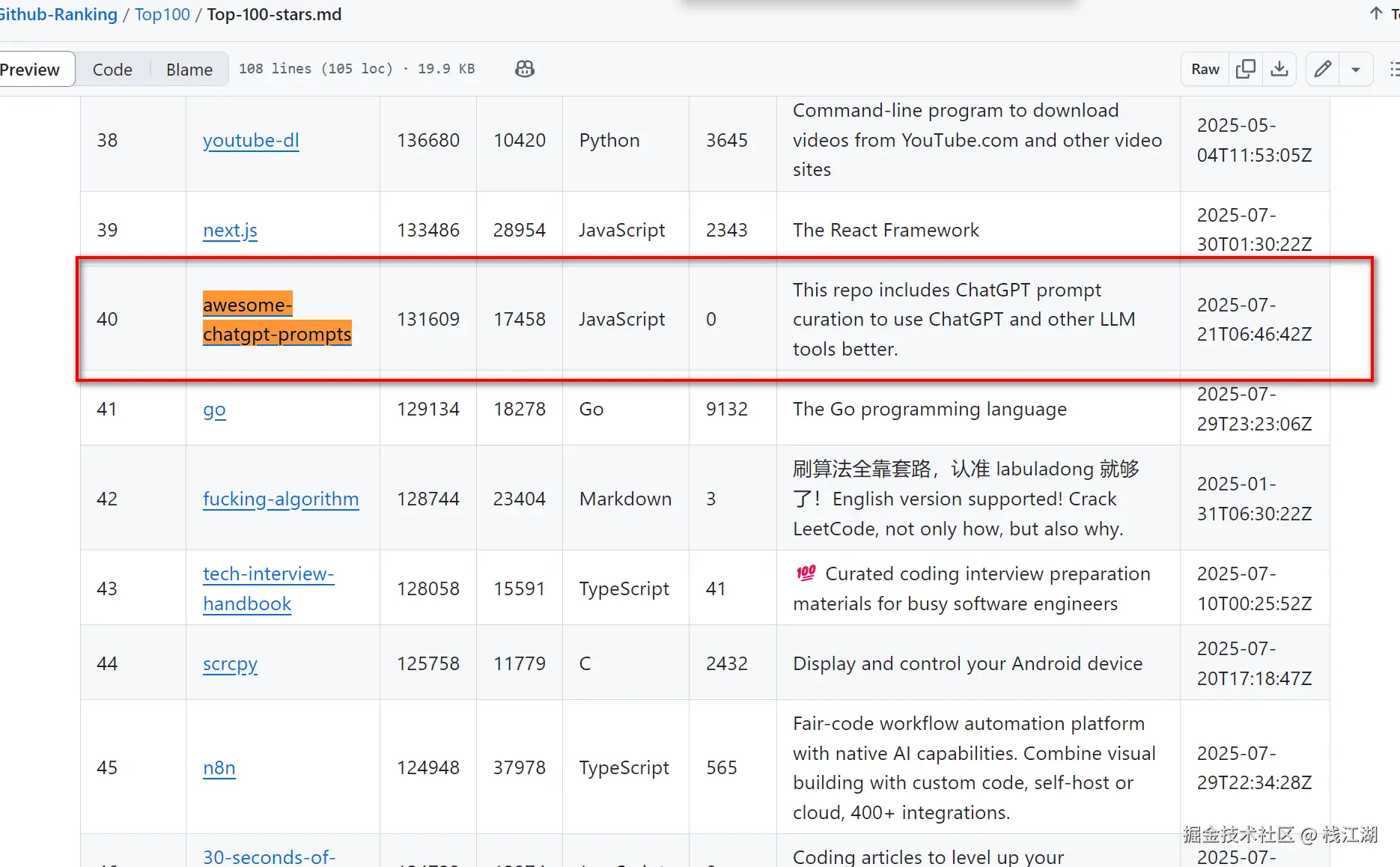Copy raw file contents icon
The image size is (1400, 867).
pyautogui.click(x=1246, y=69)
